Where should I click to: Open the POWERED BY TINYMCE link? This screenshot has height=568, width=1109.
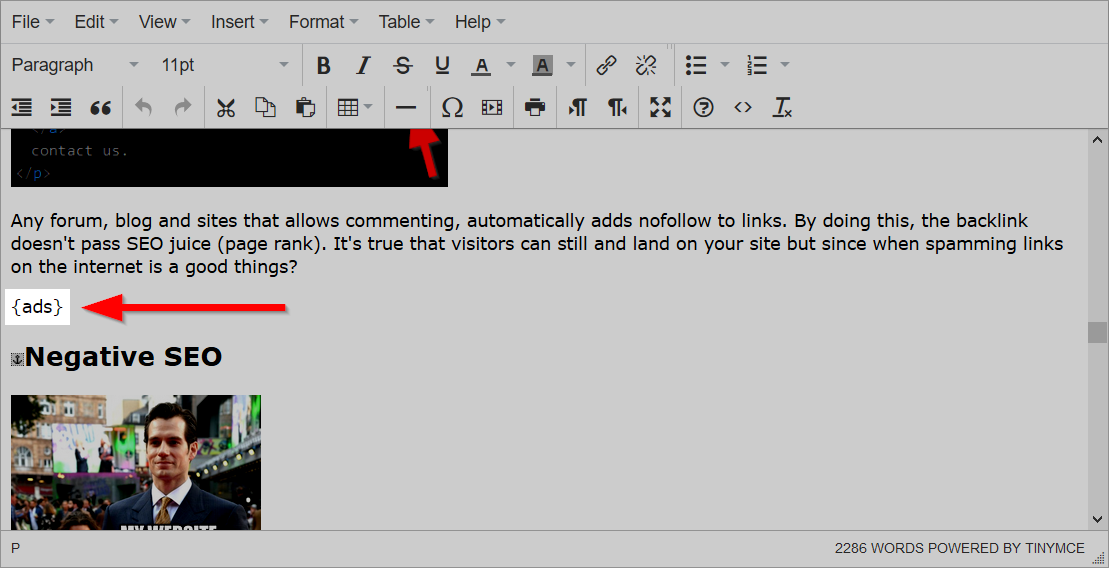(x=1006, y=548)
